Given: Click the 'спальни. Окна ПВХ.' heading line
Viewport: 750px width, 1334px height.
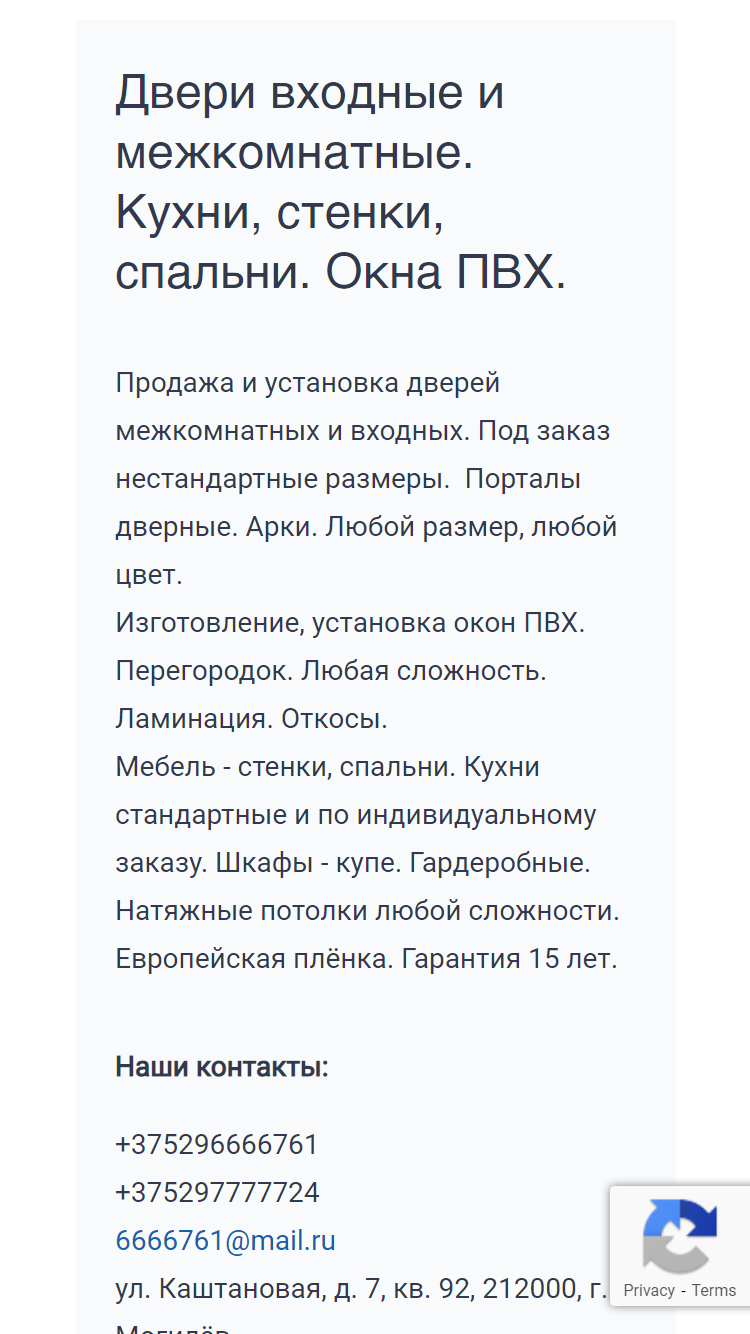Looking at the screenshot, I should point(341,272).
